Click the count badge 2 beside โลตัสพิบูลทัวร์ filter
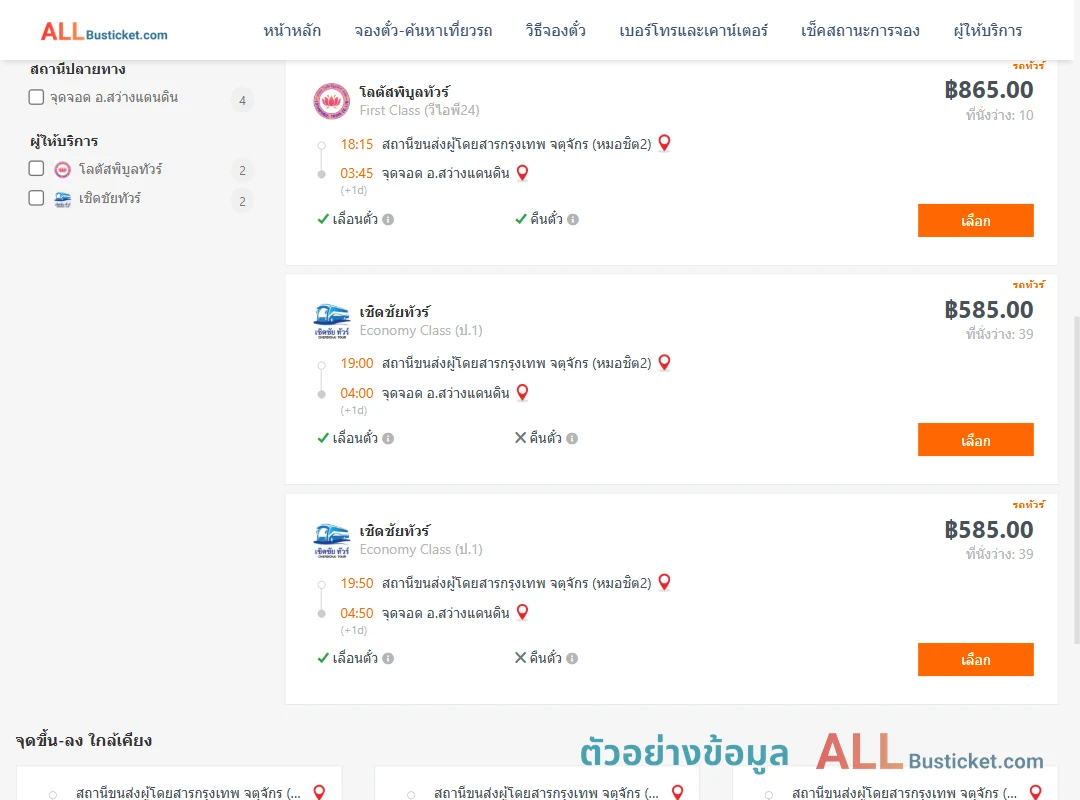This screenshot has width=1080, height=800. (x=242, y=171)
